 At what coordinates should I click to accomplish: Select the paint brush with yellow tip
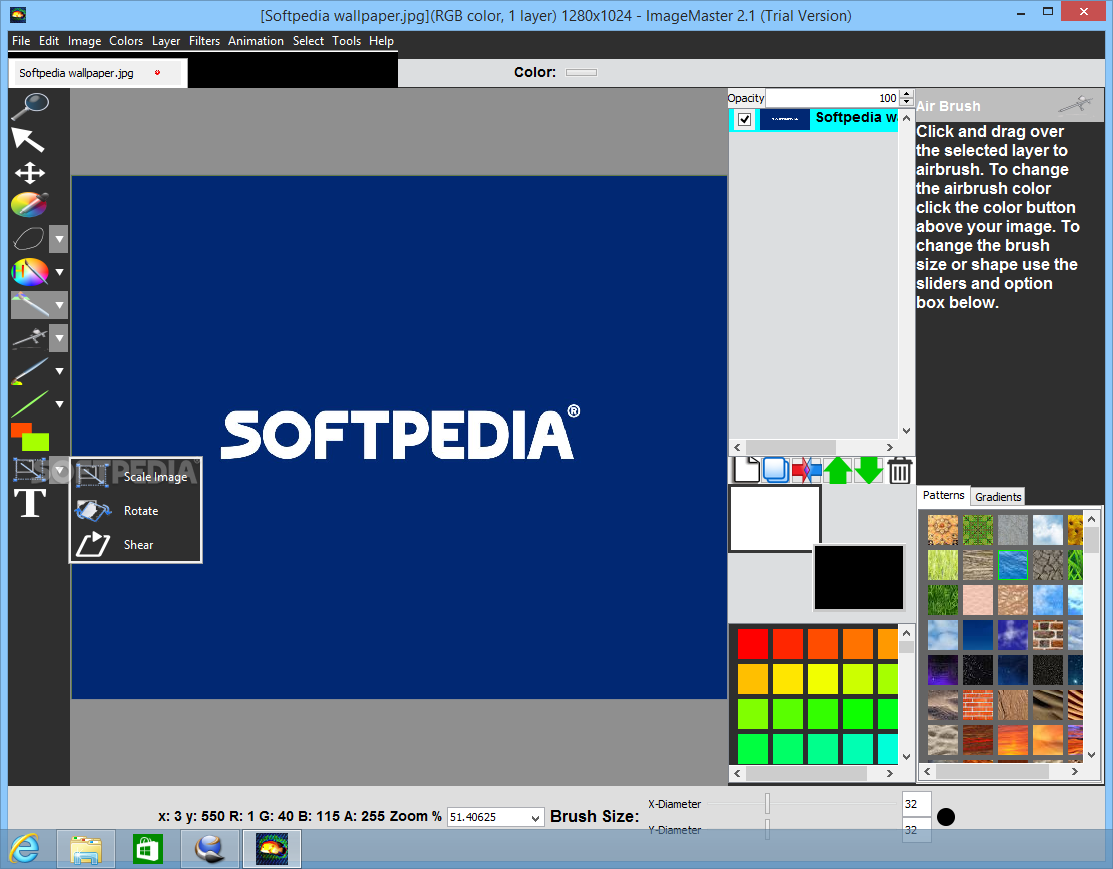pos(30,371)
